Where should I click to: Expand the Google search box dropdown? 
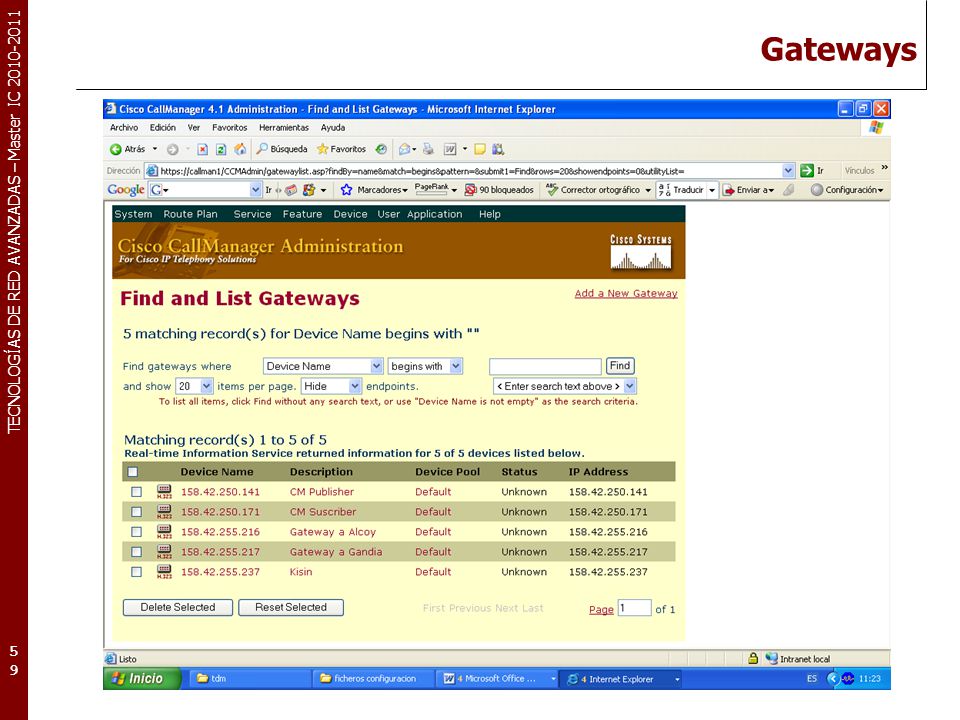[256, 190]
